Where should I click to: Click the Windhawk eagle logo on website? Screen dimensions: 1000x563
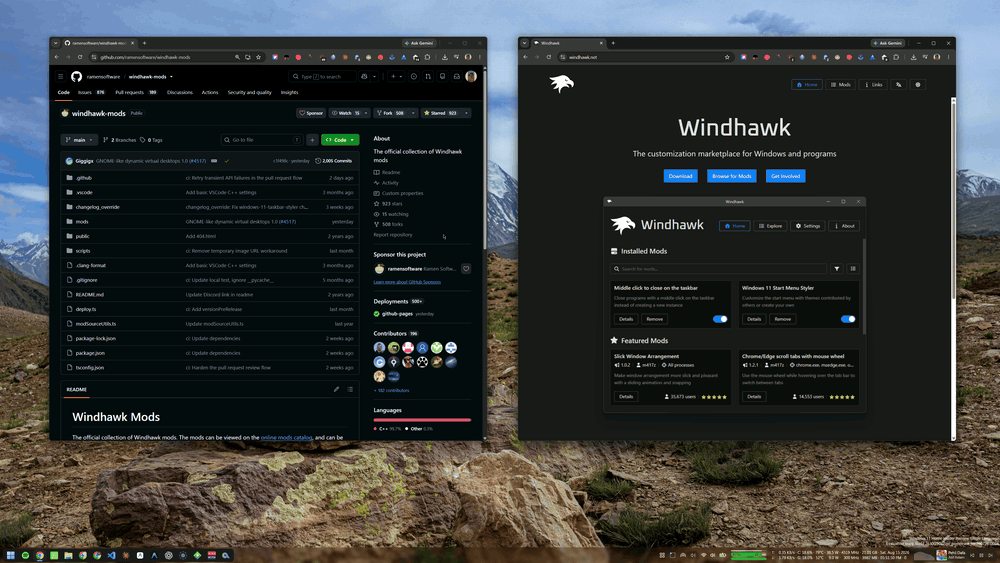pos(562,83)
